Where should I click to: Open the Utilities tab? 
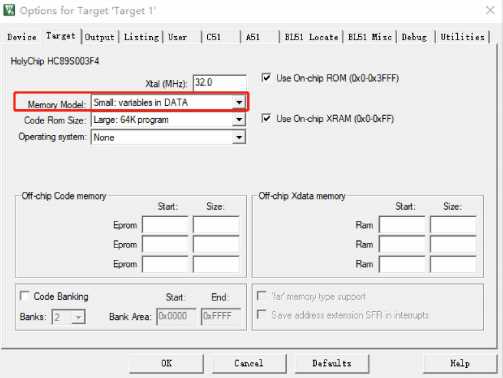tap(462, 37)
